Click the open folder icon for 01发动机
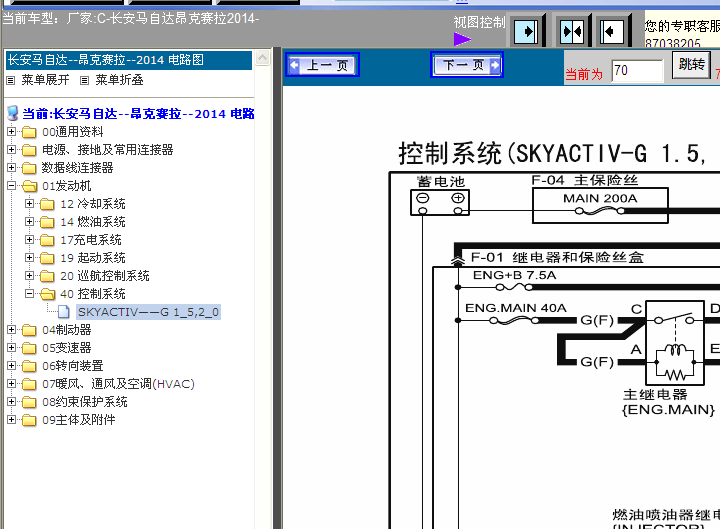Screen dimensions: 720x529 29,186
